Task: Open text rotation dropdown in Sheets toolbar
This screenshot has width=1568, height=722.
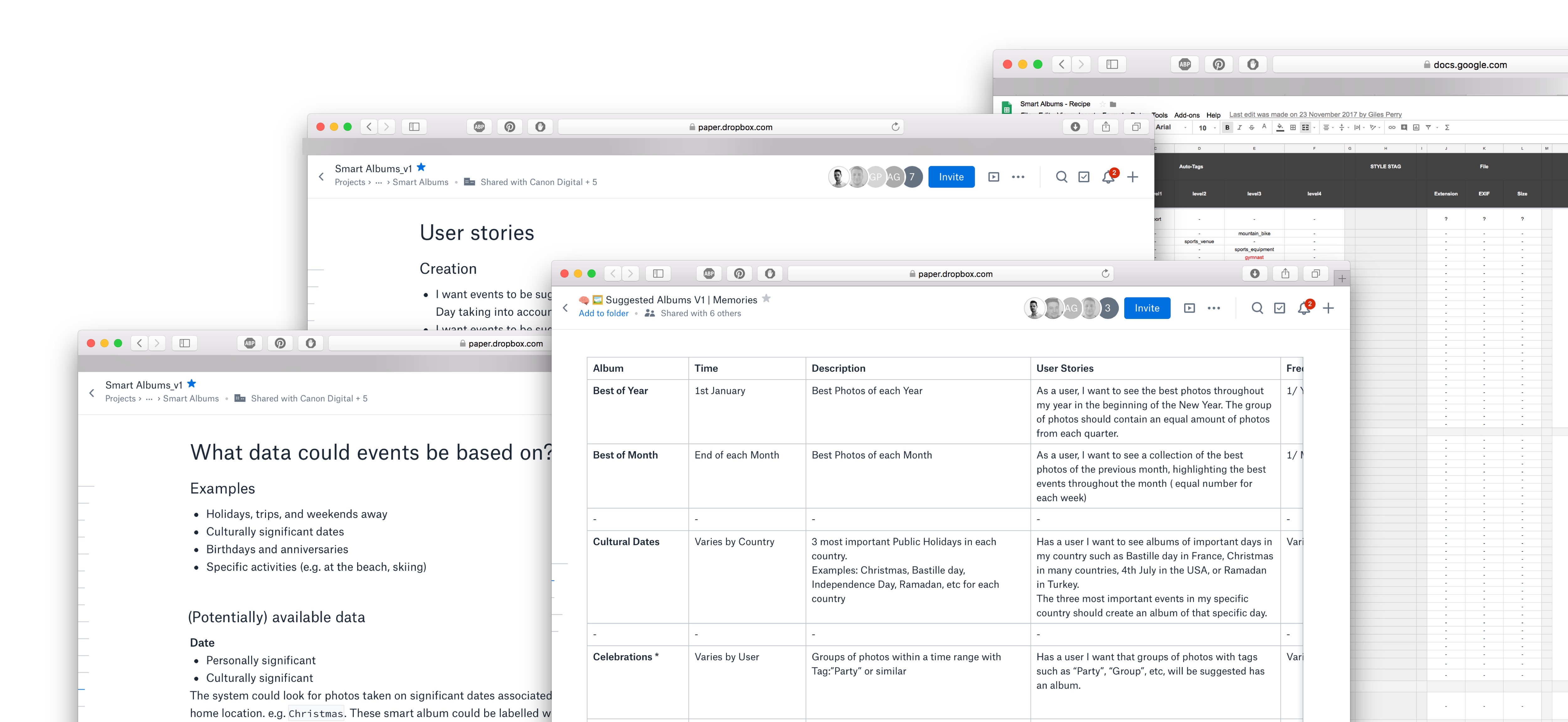Action: point(1375,127)
